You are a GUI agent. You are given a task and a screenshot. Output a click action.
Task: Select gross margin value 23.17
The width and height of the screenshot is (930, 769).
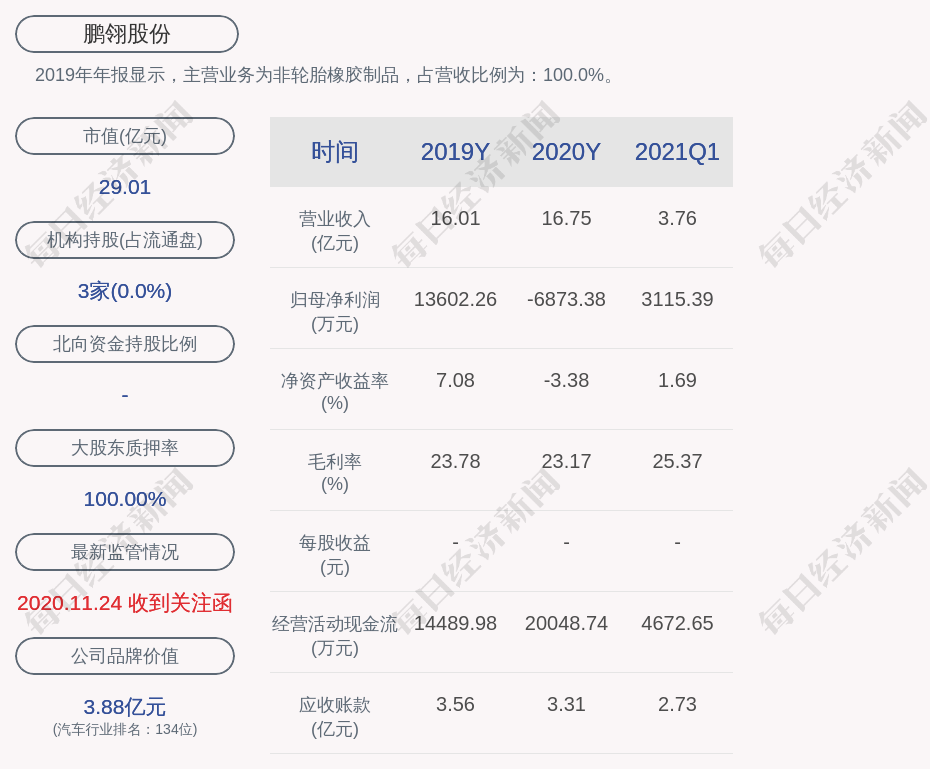[566, 461]
